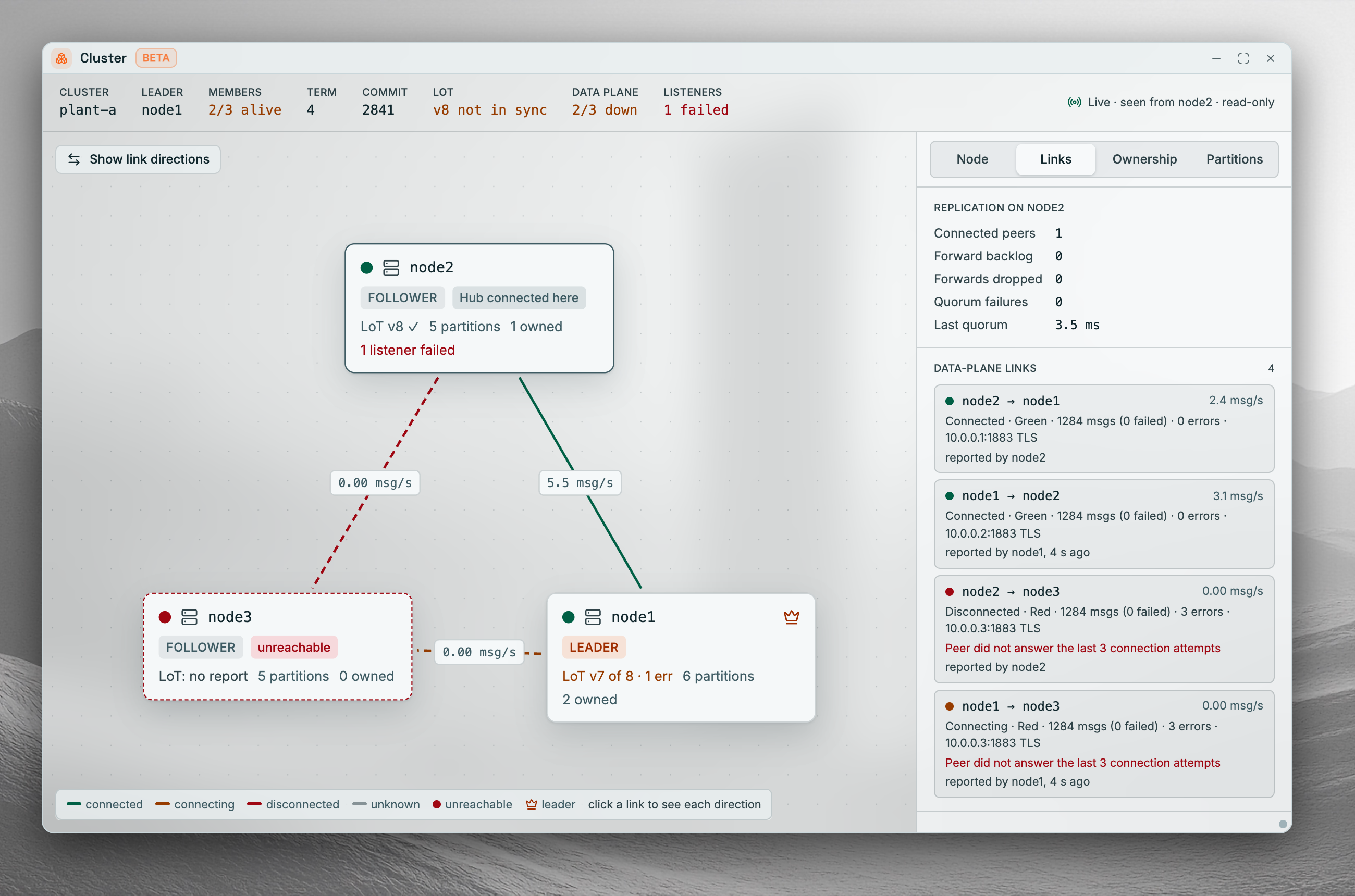The width and height of the screenshot is (1355, 896).
Task: Click the commit value 2841
Action: [378, 110]
